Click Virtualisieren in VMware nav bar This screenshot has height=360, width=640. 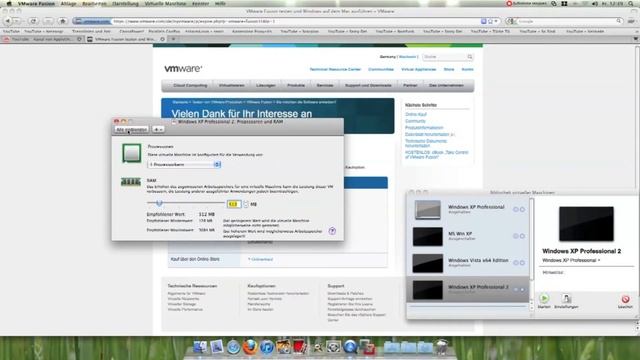point(231,85)
